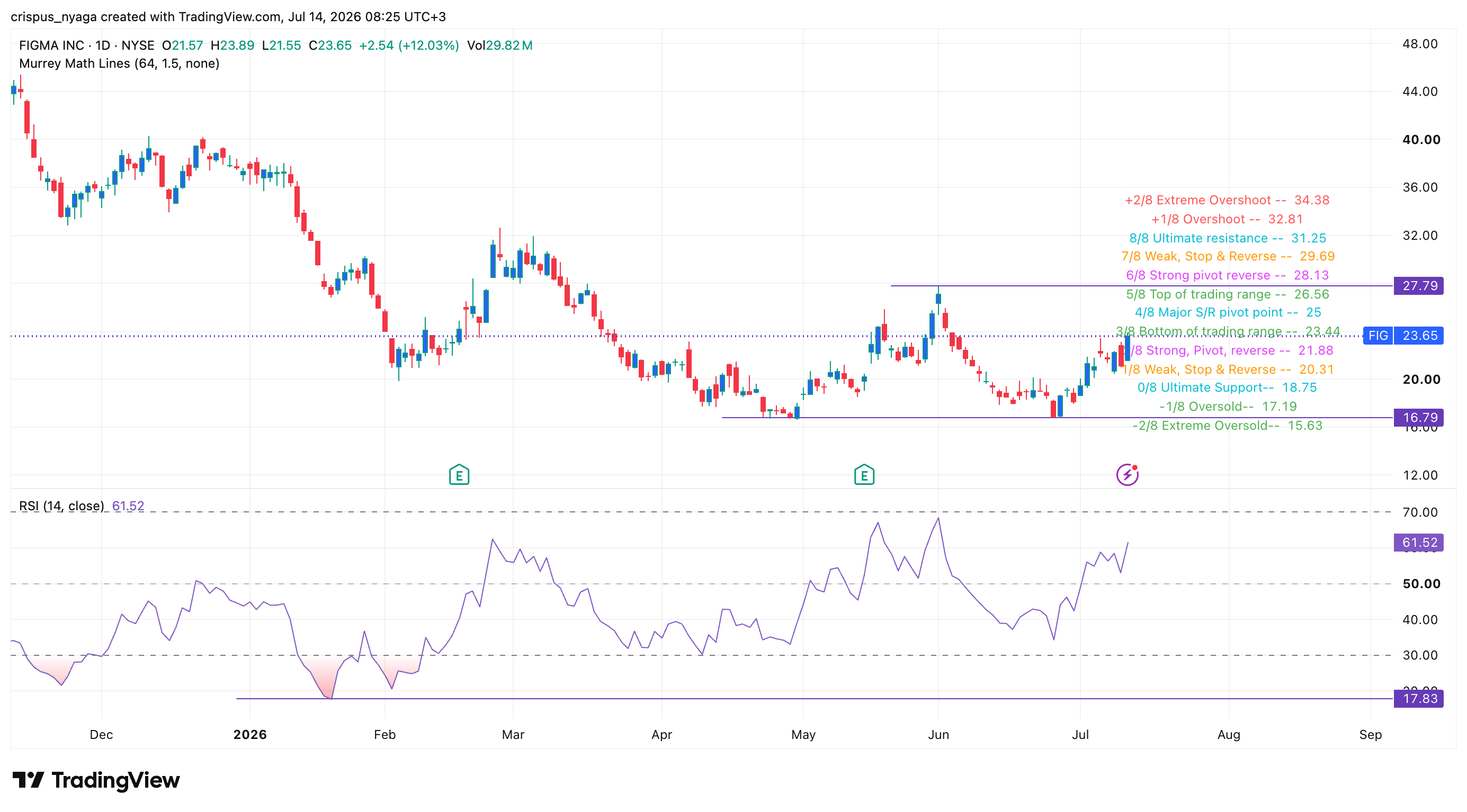Click the 2026 label on time axis
Image resolution: width=1467 pixels, height=812 pixels.
(x=250, y=735)
